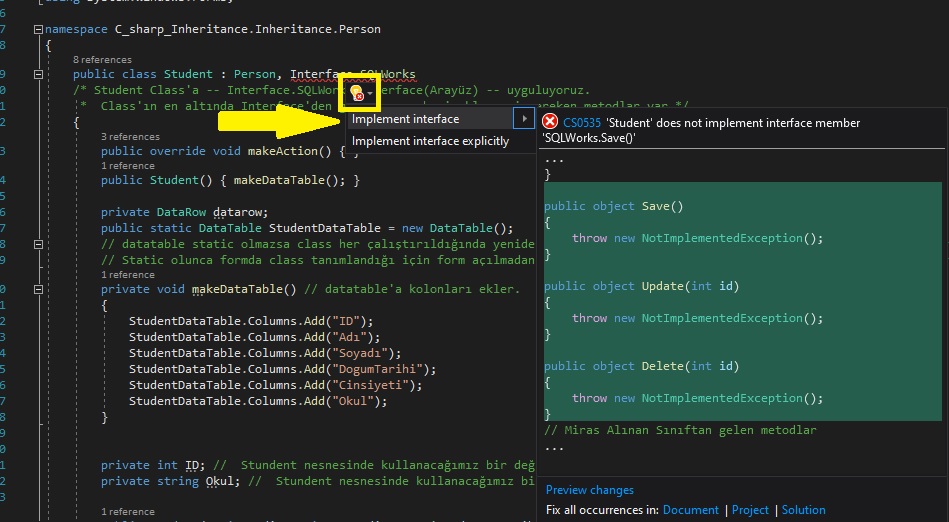The image size is (949, 522).
Task: Fix all occurrences in Solution
Action: pos(803,510)
